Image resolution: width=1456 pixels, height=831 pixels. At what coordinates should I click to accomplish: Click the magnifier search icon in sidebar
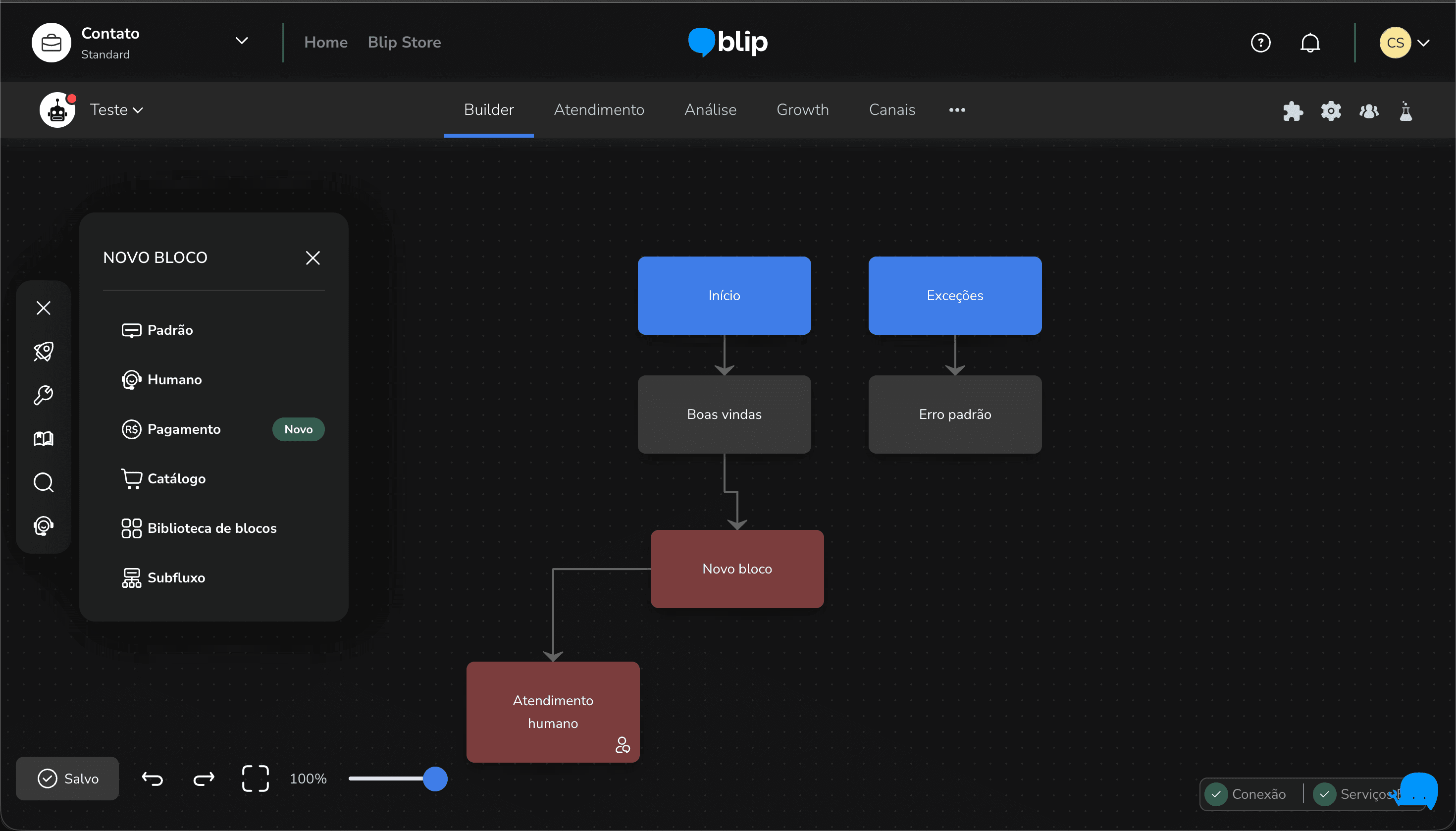tap(44, 482)
